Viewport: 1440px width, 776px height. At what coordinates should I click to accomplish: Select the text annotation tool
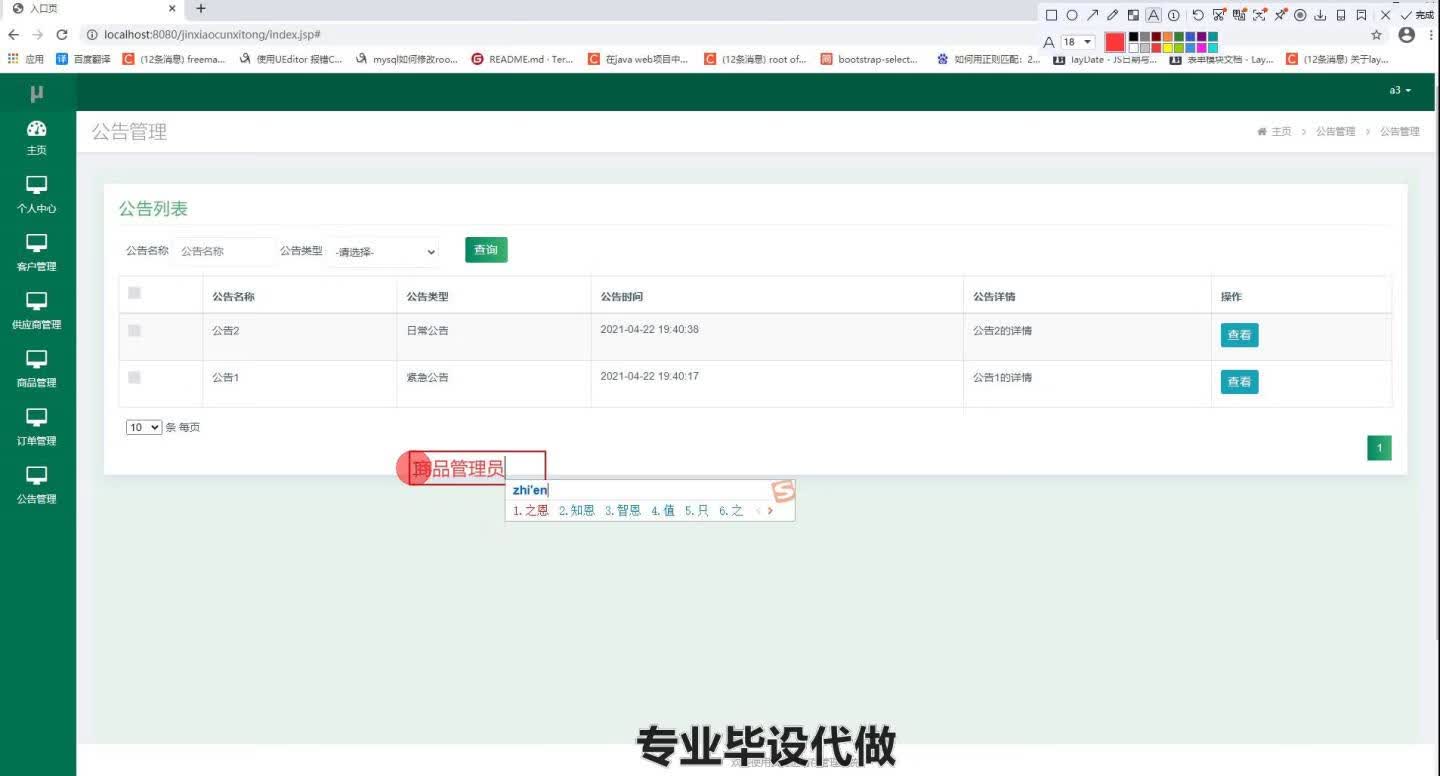[x=1153, y=15]
